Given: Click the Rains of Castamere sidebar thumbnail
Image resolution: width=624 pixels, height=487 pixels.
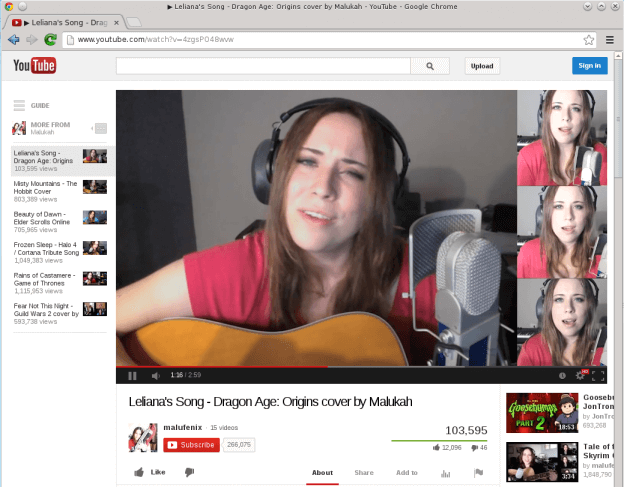Looking at the screenshot, I should pos(95,279).
